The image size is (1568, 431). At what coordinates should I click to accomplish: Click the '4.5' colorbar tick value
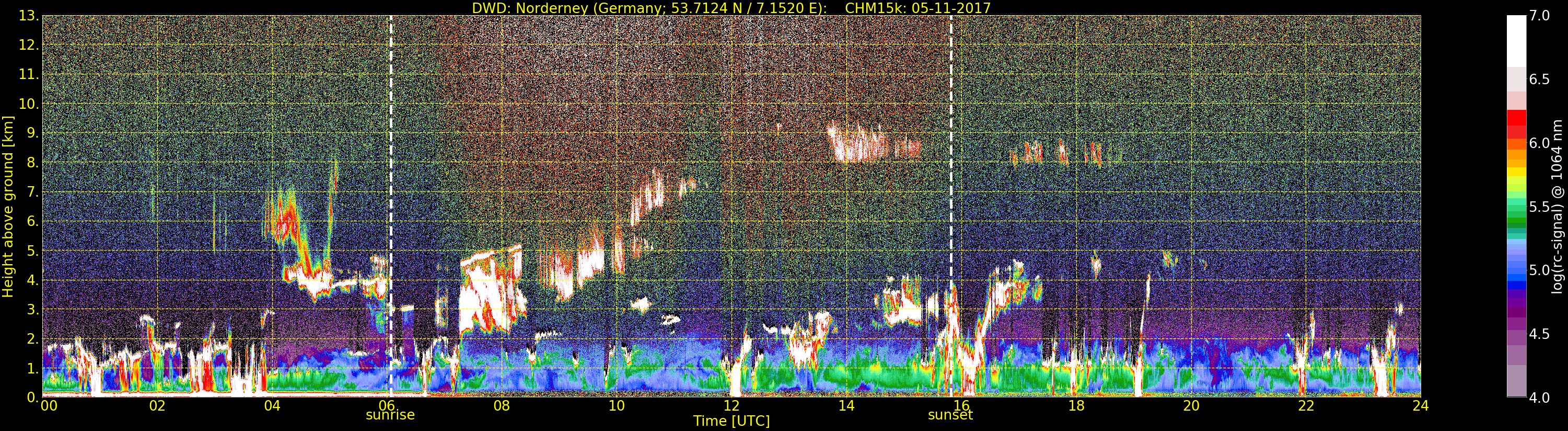point(1539,334)
